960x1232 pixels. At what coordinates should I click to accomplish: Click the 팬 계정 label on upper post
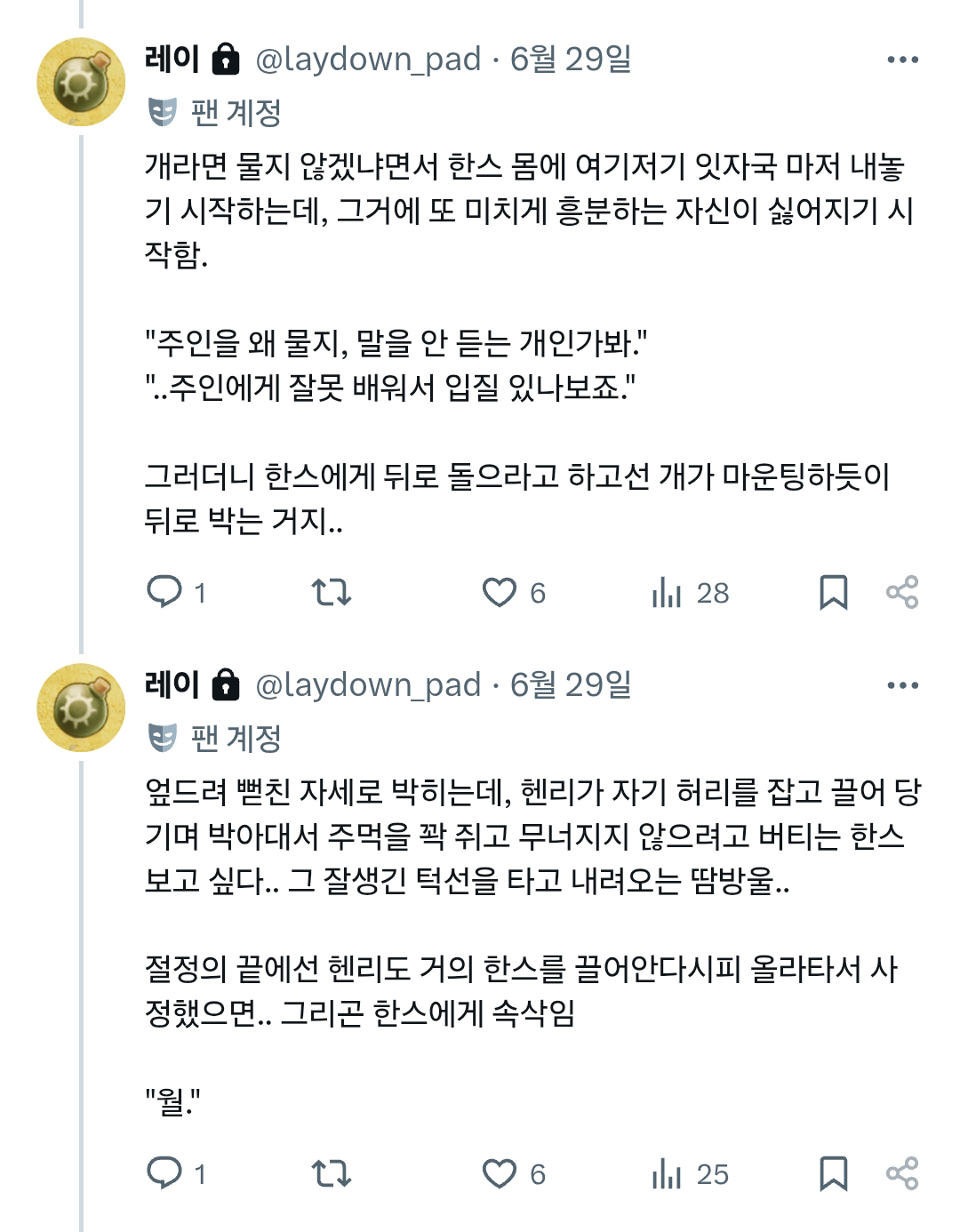coord(236,112)
